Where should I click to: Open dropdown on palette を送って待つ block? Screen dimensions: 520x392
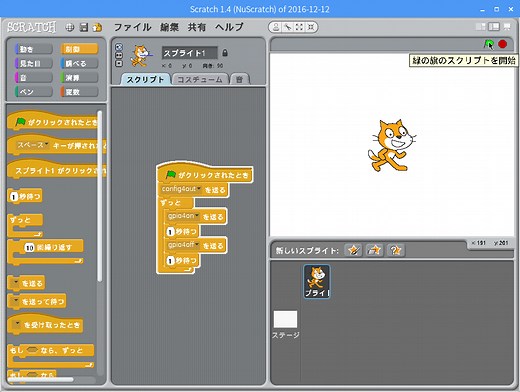tap(15, 301)
